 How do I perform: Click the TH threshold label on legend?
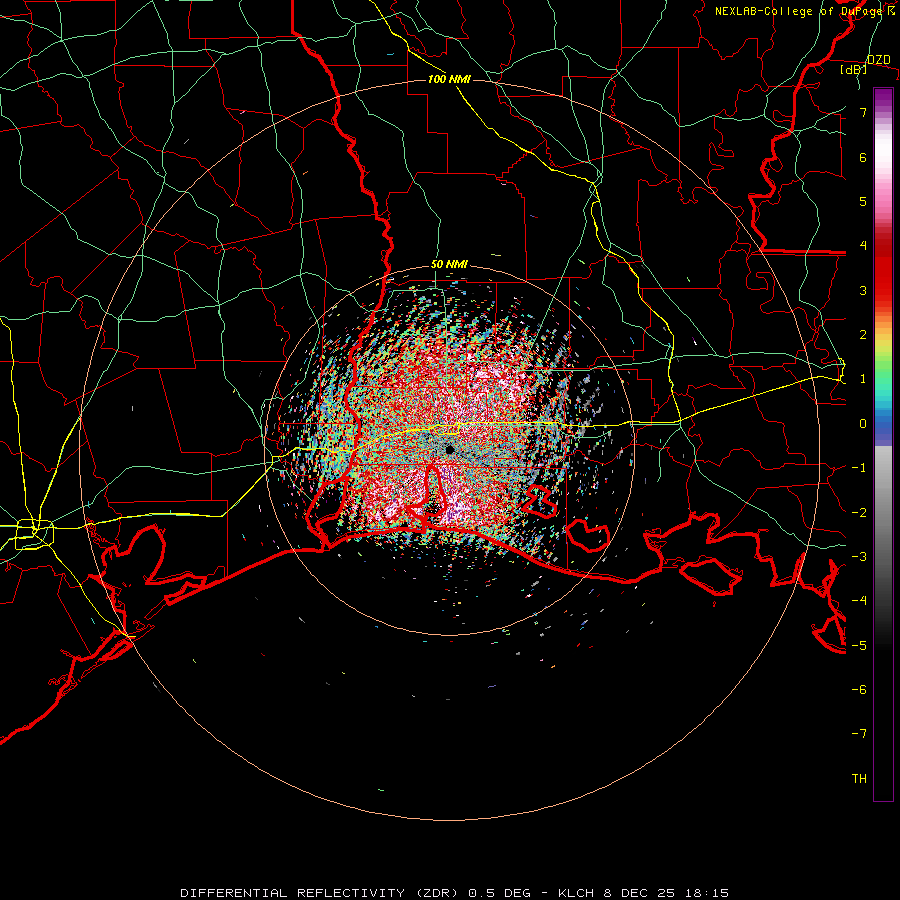(859, 779)
